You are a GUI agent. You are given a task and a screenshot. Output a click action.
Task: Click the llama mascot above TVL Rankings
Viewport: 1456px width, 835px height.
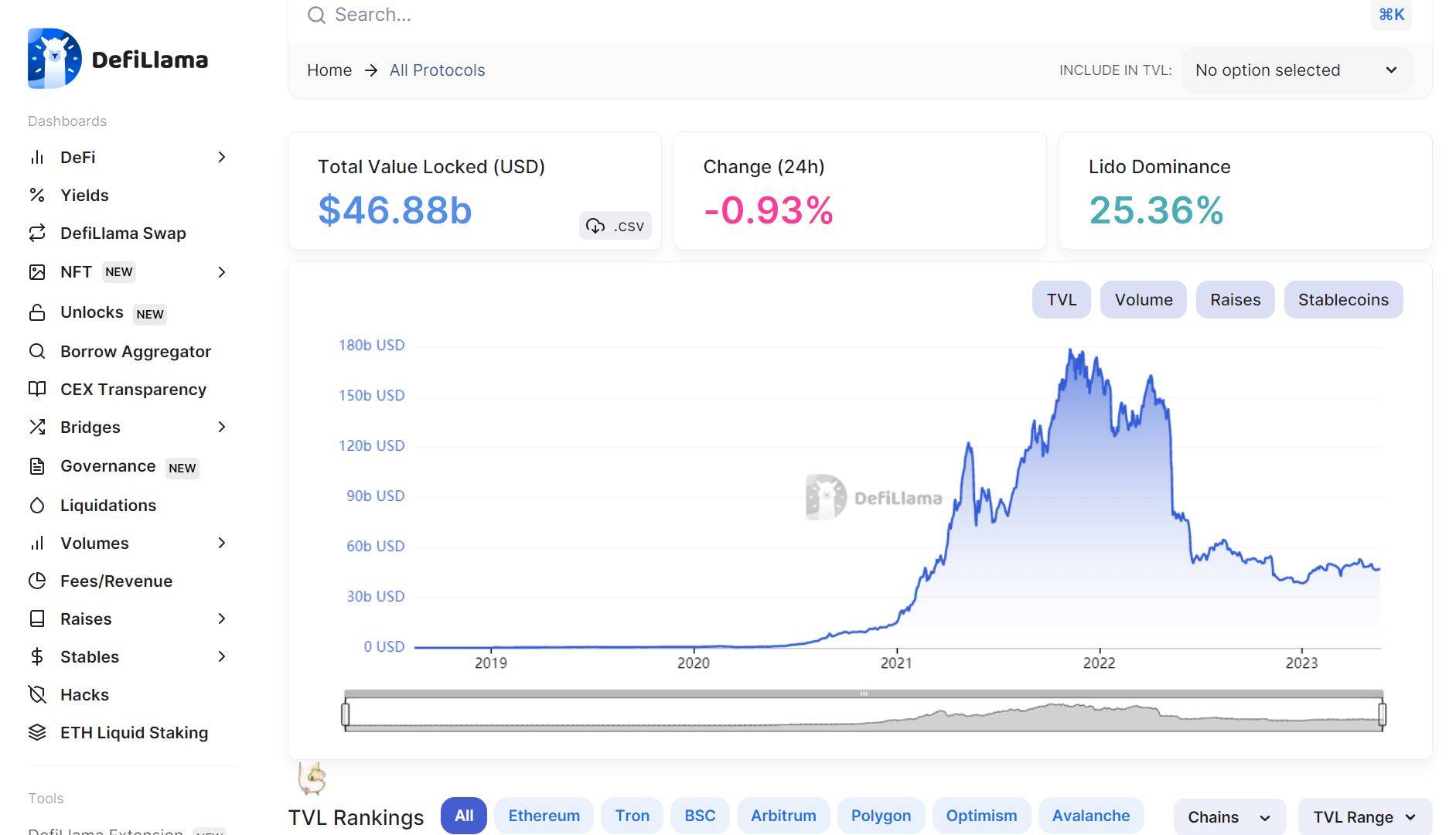click(x=312, y=779)
